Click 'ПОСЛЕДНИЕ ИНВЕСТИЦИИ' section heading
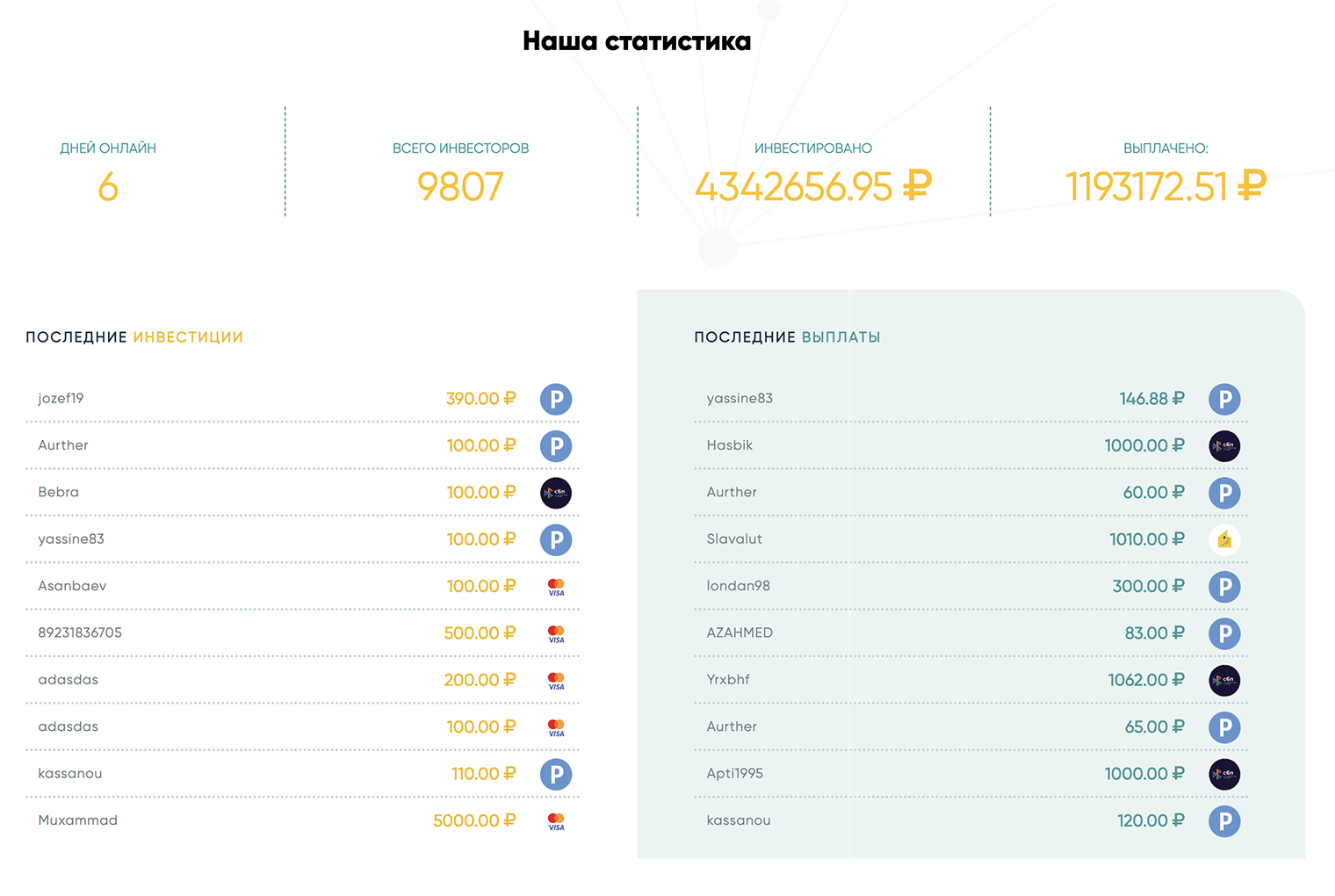Screen dimensions: 1335x896 [x=134, y=337]
